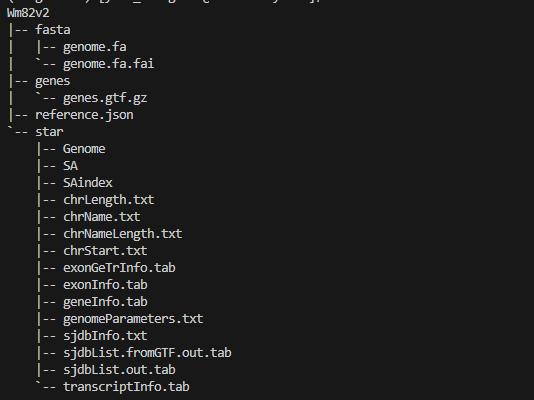Select transcriptInfo.tab at the bottom
534x400 pixels.
pyautogui.click(x=126, y=387)
